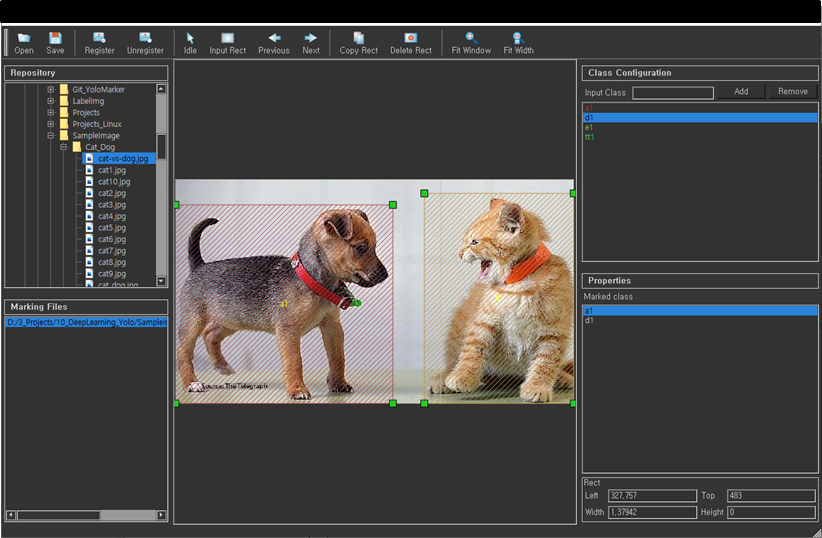Expand the Projects folder node
This screenshot has width=822, height=538.
pyautogui.click(x=51, y=112)
